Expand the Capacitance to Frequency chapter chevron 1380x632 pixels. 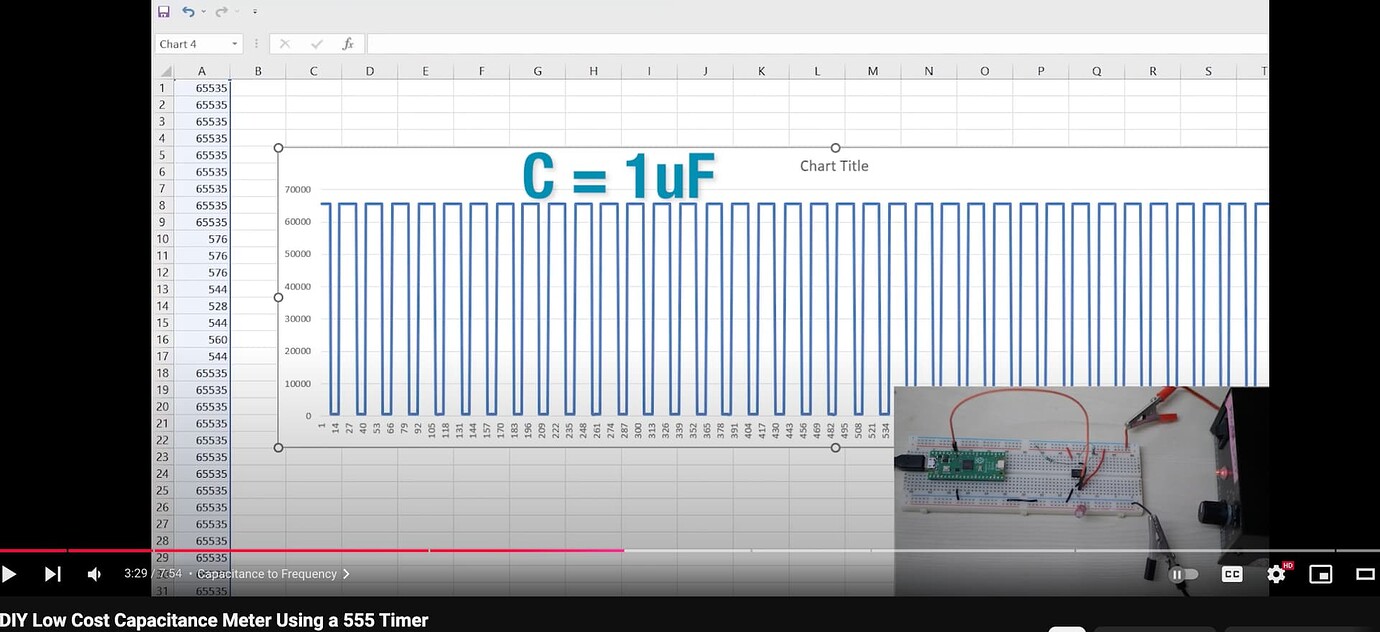click(346, 574)
